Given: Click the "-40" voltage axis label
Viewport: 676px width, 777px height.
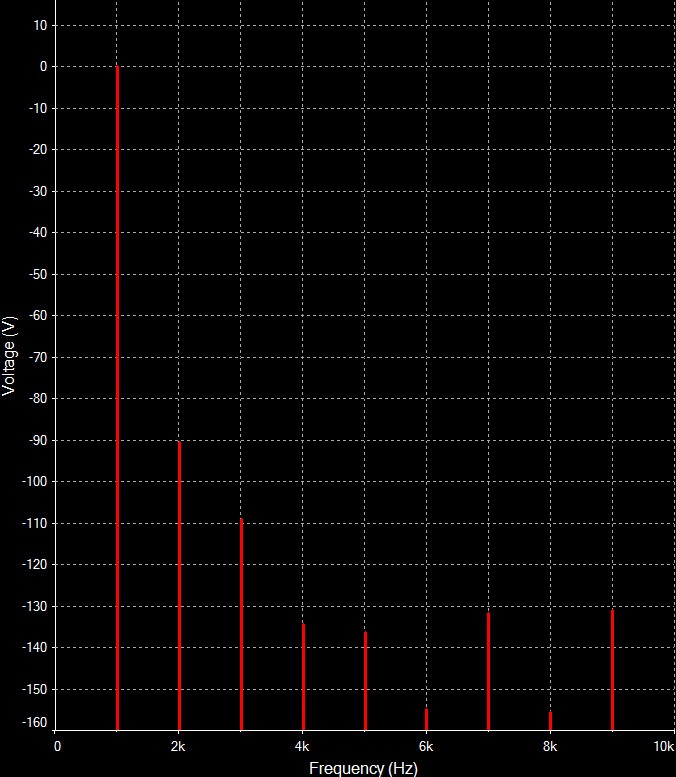Looking at the screenshot, I should pos(38,232).
